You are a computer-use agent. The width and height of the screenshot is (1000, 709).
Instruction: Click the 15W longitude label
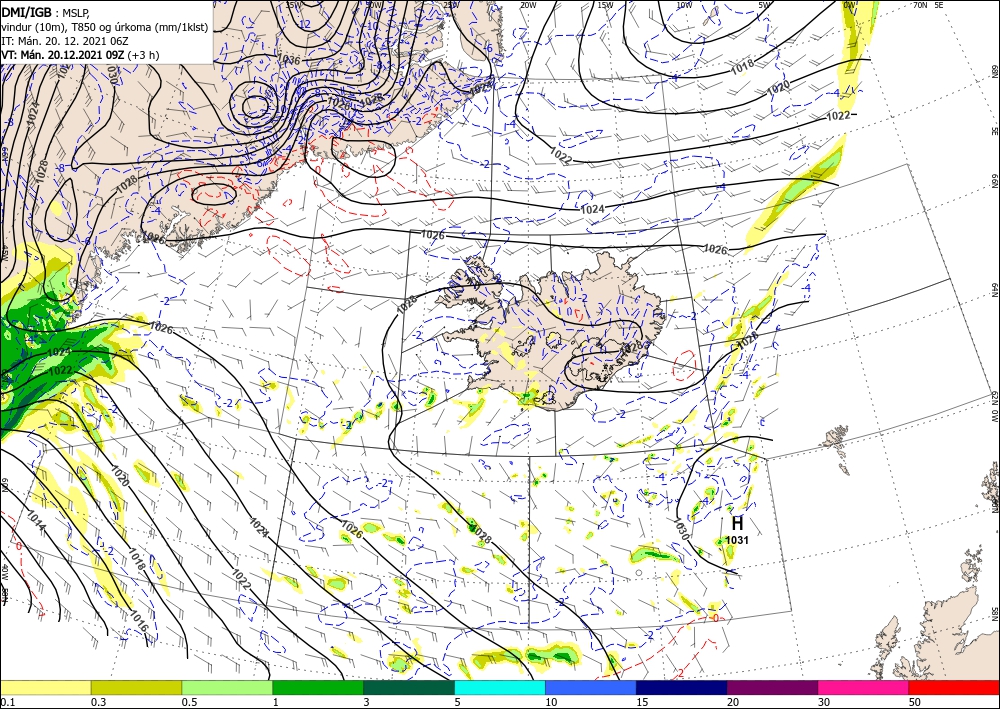606,5
